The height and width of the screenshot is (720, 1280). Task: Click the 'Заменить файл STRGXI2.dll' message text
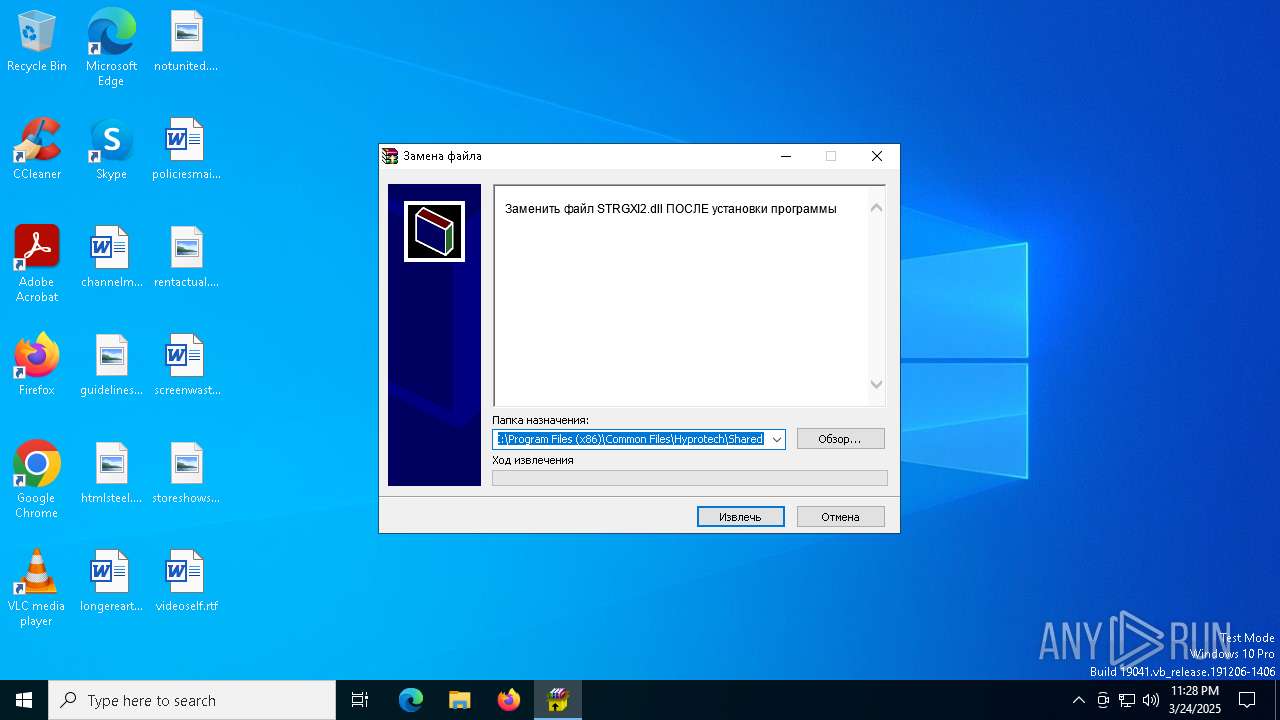670,209
